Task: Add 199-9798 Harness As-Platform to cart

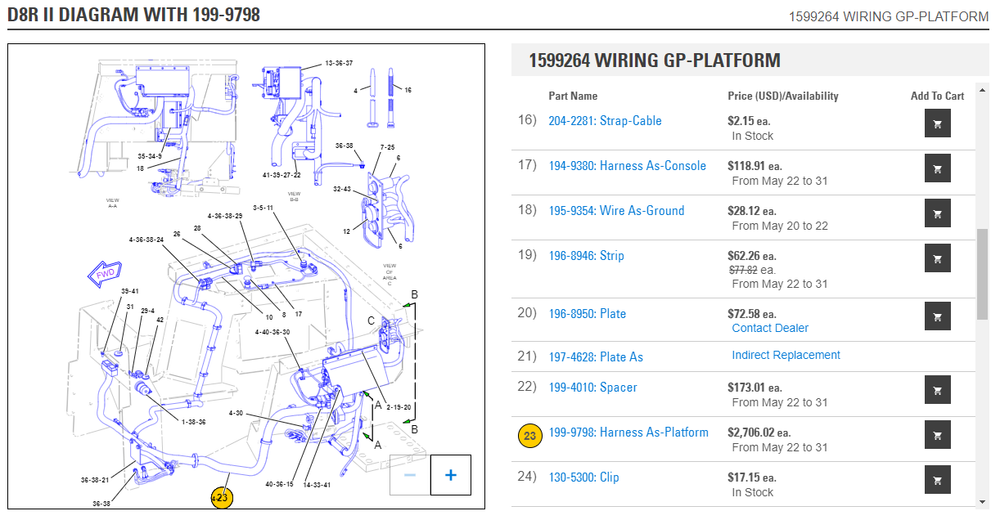Action: [x=938, y=435]
